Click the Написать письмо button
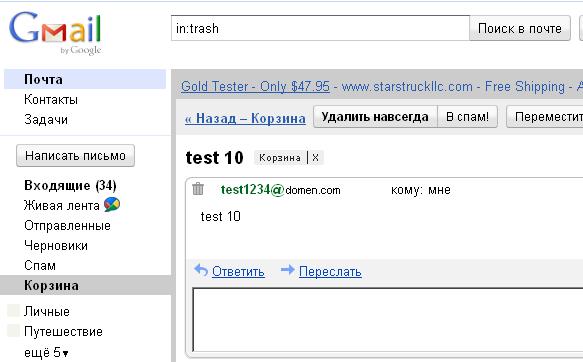The image size is (583, 362). [x=75, y=156]
